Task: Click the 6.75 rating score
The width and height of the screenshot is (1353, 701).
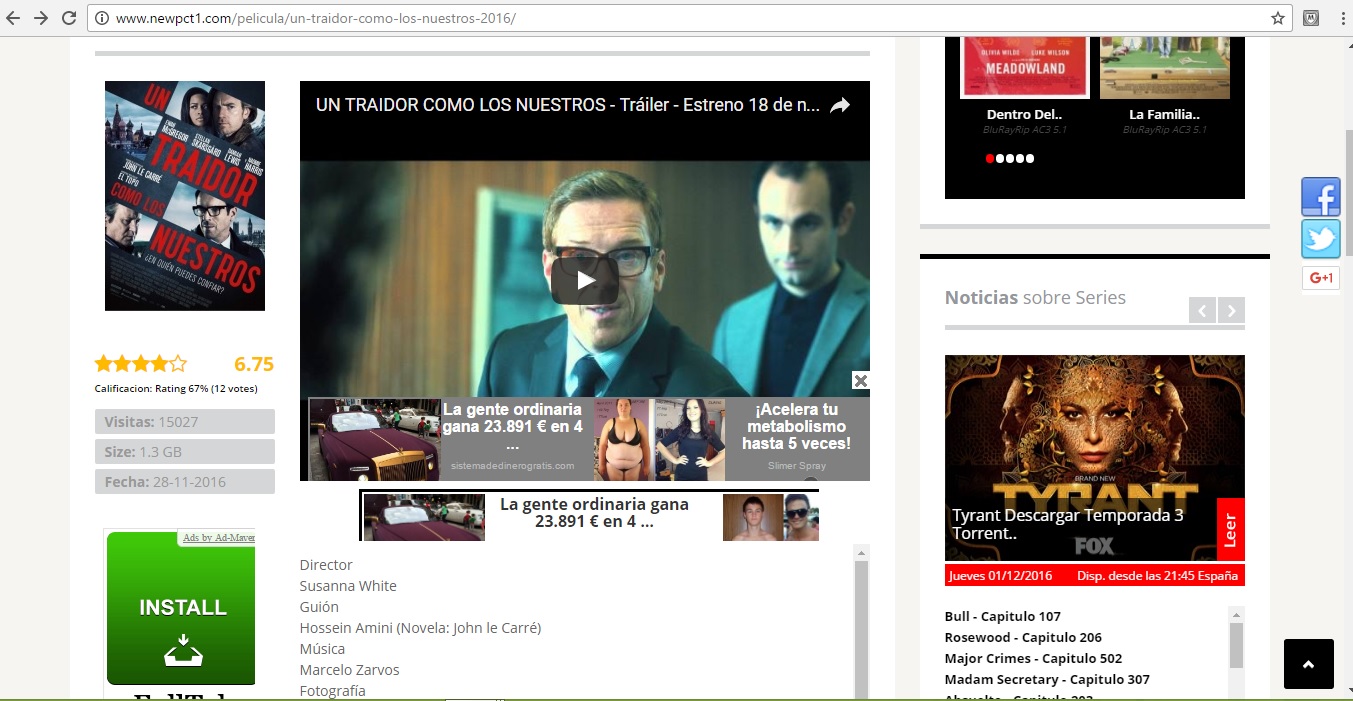Action: [254, 364]
